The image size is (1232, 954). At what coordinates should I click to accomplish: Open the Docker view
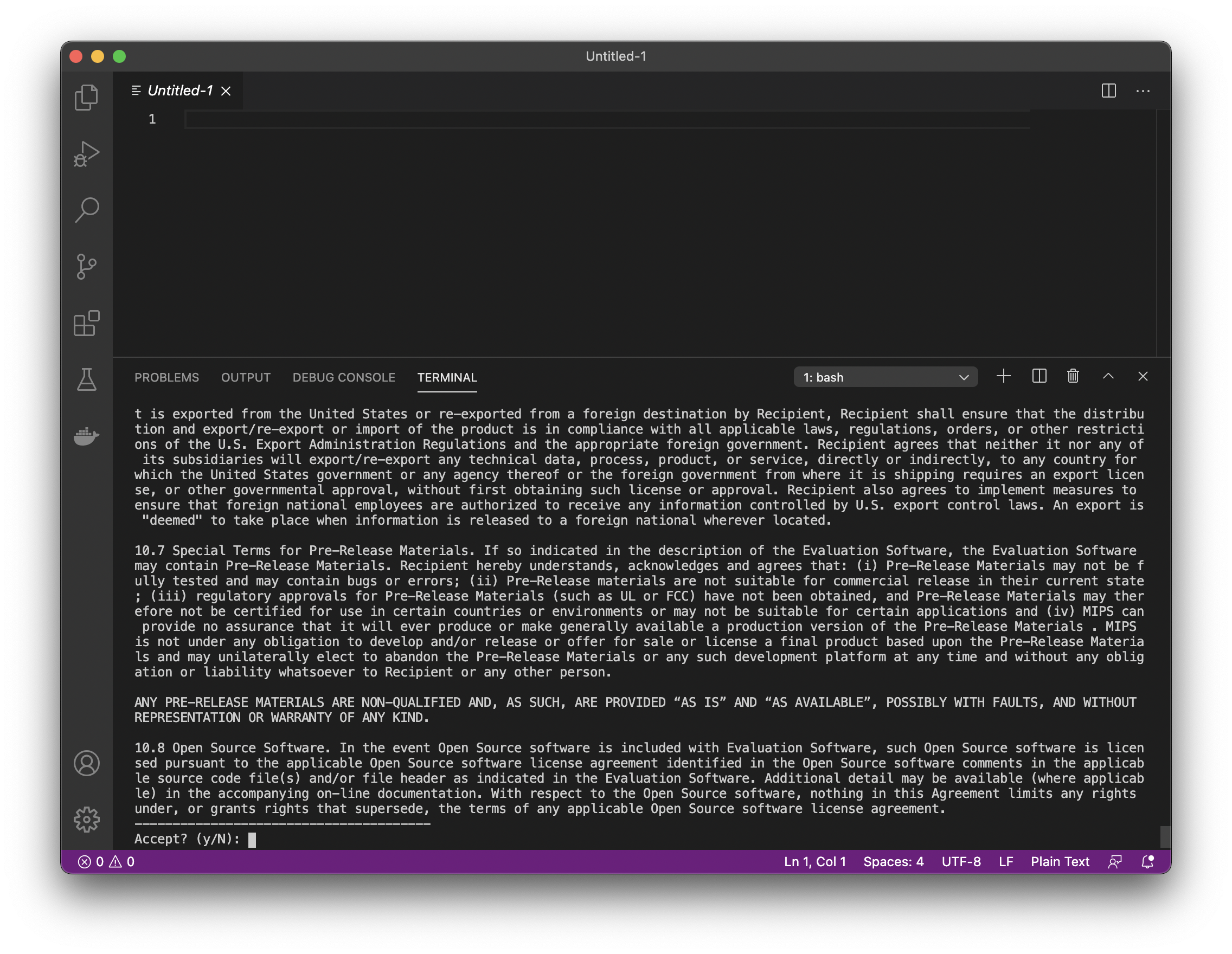[x=86, y=435]
